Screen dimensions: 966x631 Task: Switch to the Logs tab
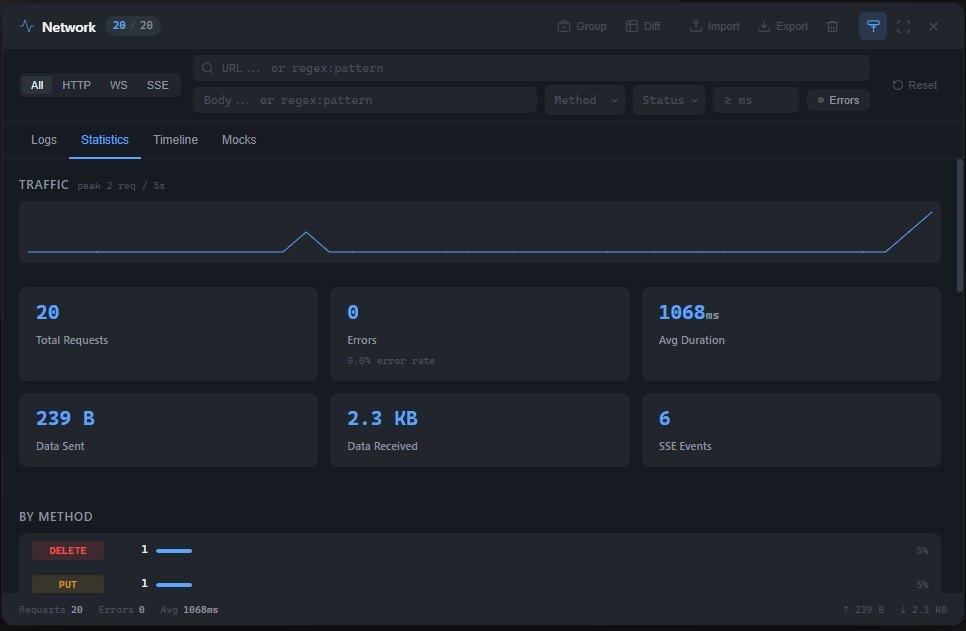pos(44,140)
